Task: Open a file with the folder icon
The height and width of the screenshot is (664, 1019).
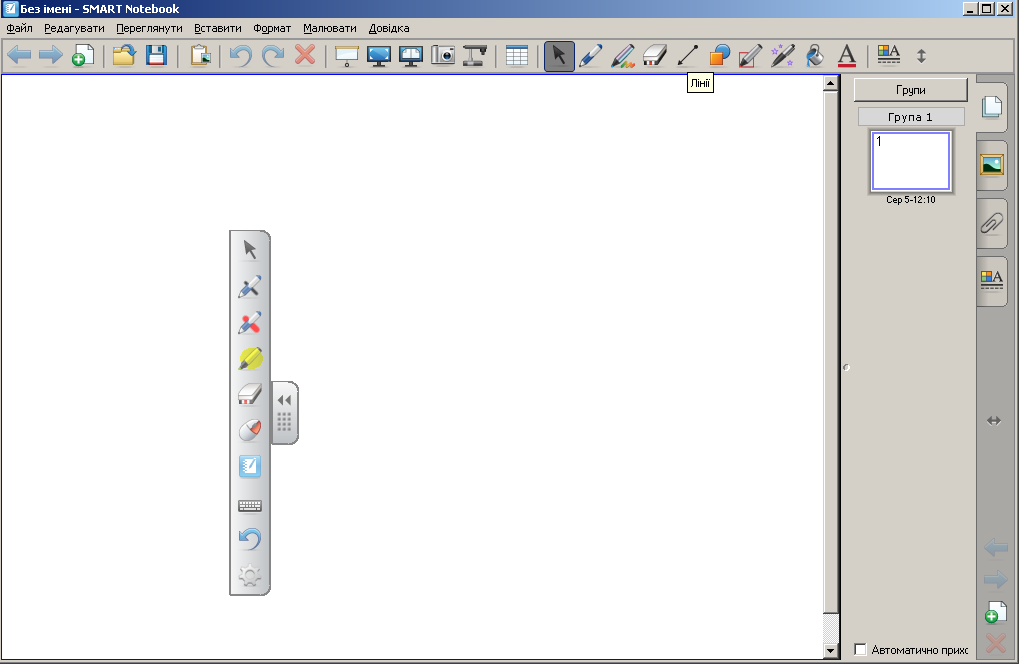Action: coord(123,56)
